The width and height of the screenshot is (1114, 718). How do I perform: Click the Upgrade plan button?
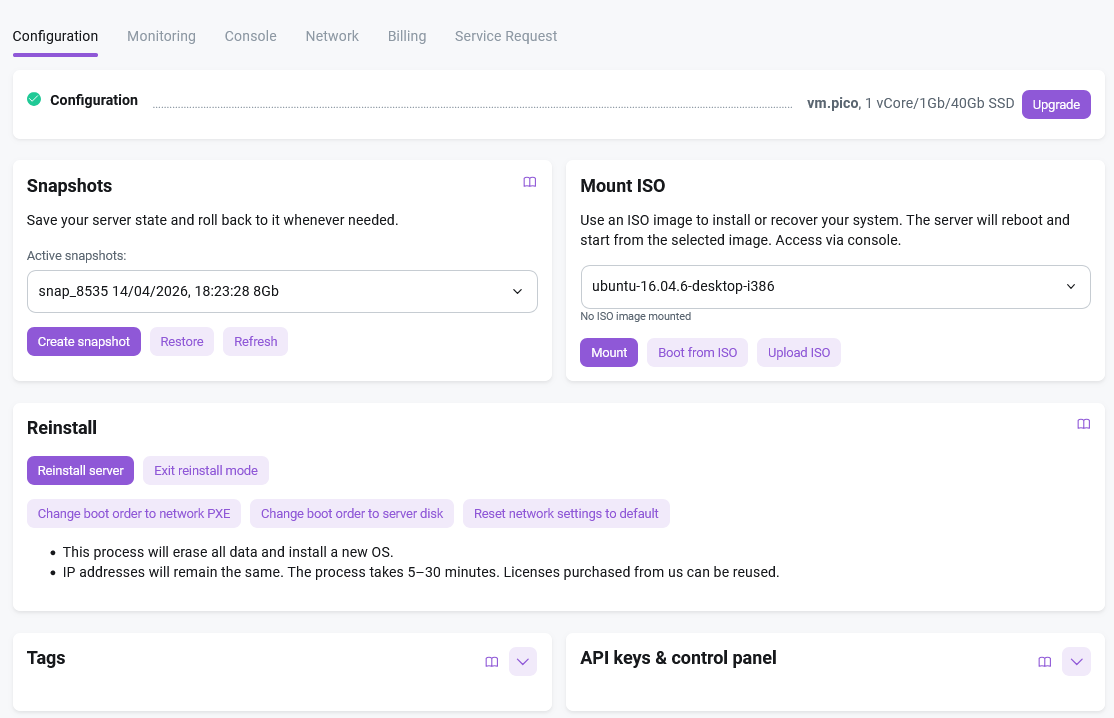(x=1056, y=104)
